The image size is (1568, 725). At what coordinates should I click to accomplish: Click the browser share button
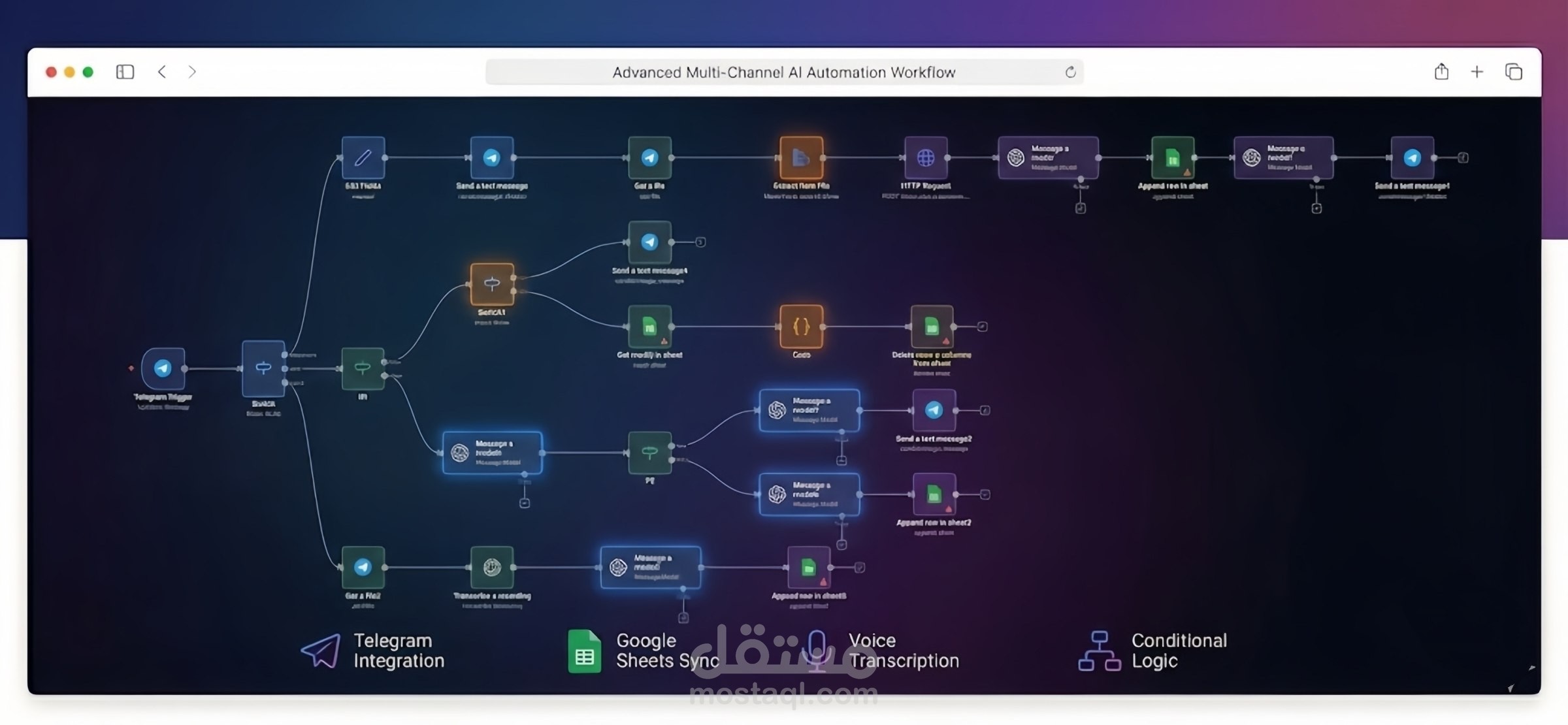point(1441,72)
